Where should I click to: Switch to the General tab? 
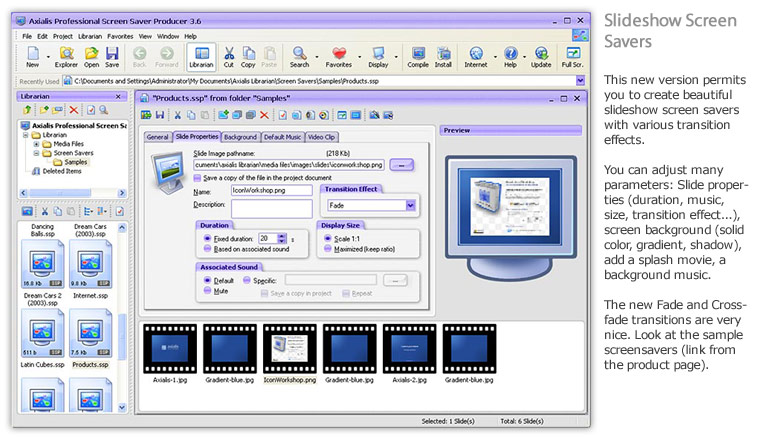[158, 137]
